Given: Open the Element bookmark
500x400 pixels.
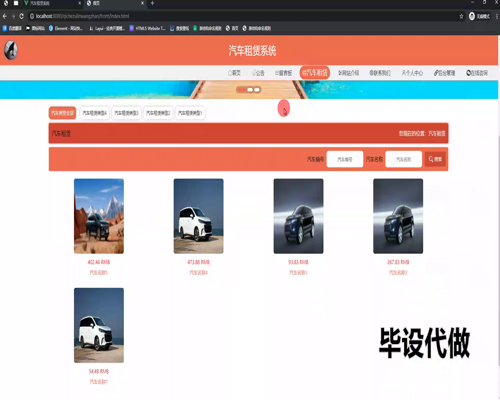Looking at the screenshot, I should (x=66, y=28).
